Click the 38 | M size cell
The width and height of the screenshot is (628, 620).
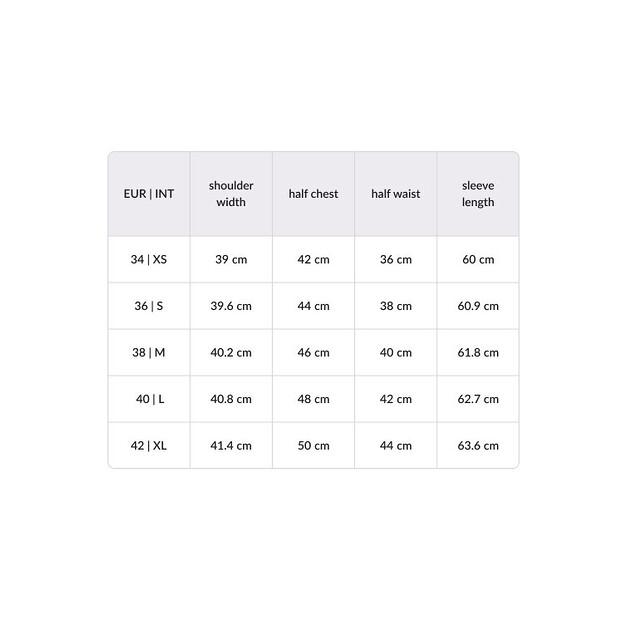(x=149, y=352)
